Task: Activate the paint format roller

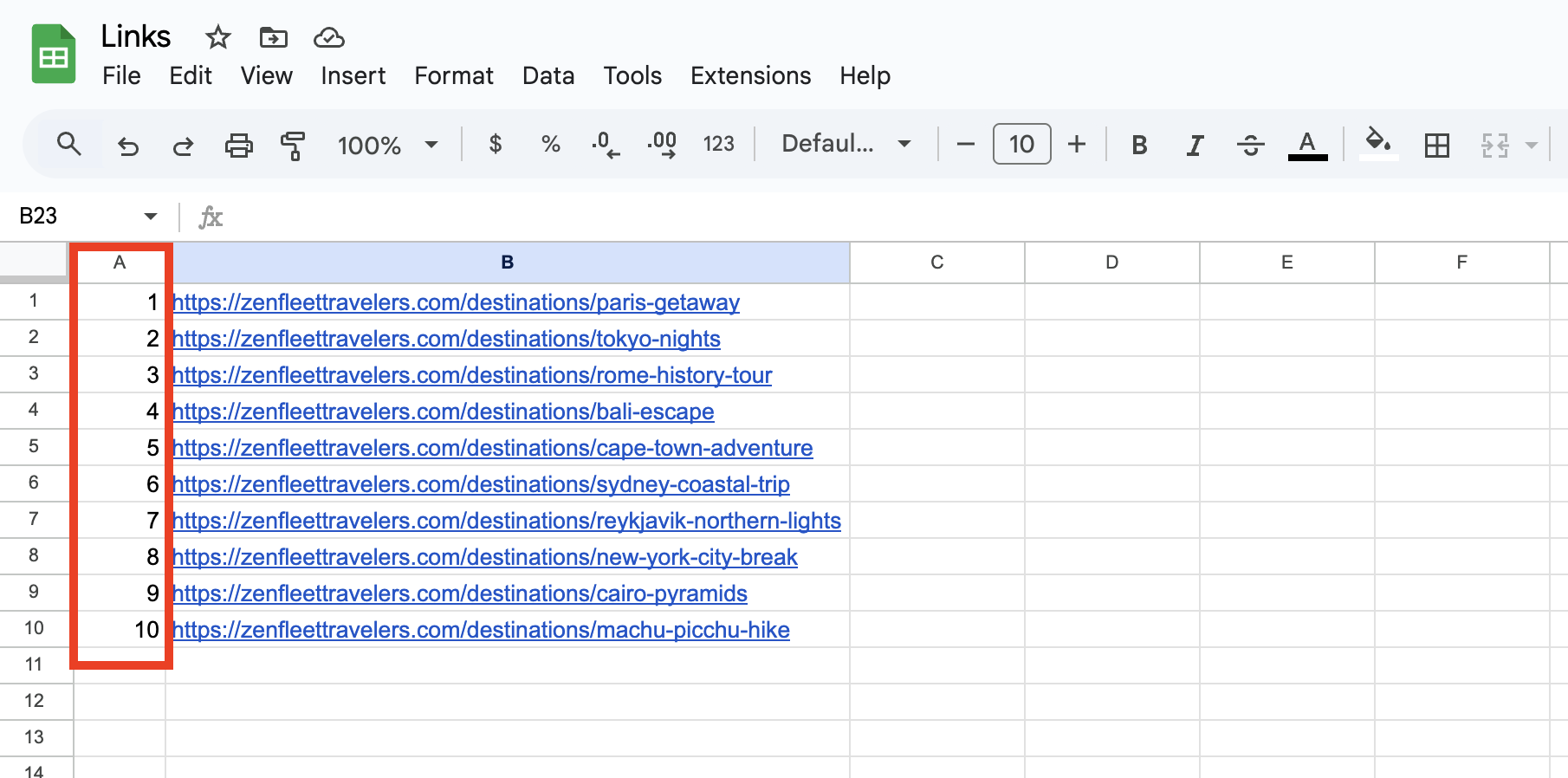Action: (x=293, y=145)
